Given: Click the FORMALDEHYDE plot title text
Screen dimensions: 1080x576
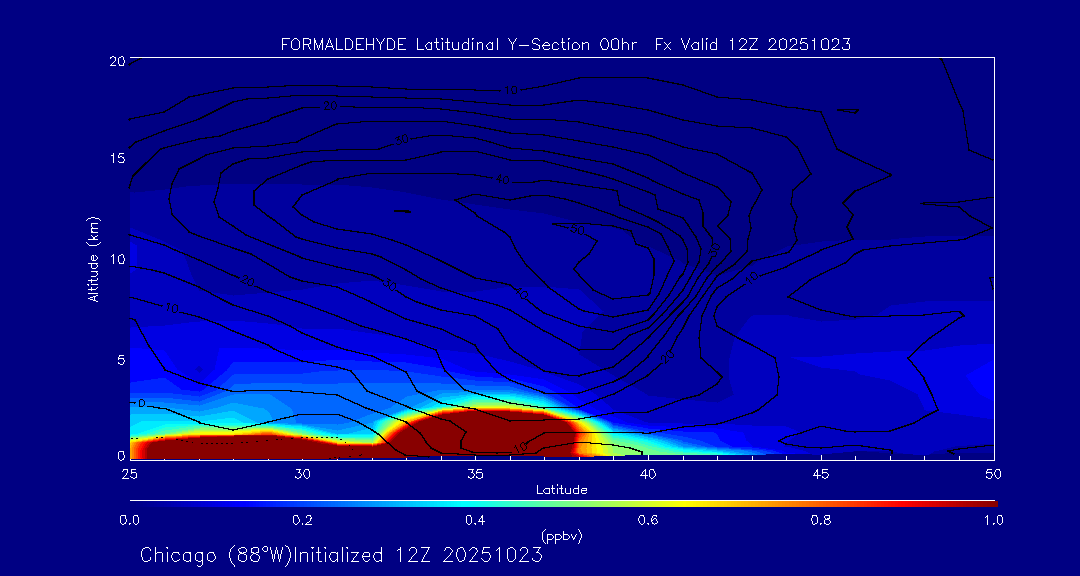Looking at the screenshot, I should [x=565, y=44].
